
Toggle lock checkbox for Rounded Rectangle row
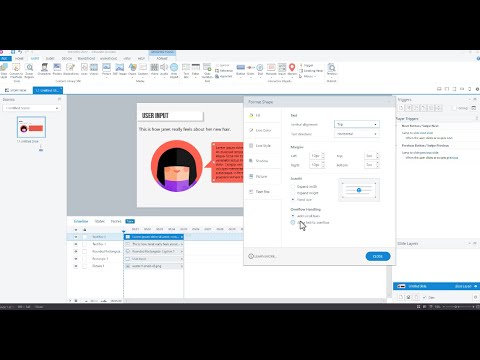[85, 251]
